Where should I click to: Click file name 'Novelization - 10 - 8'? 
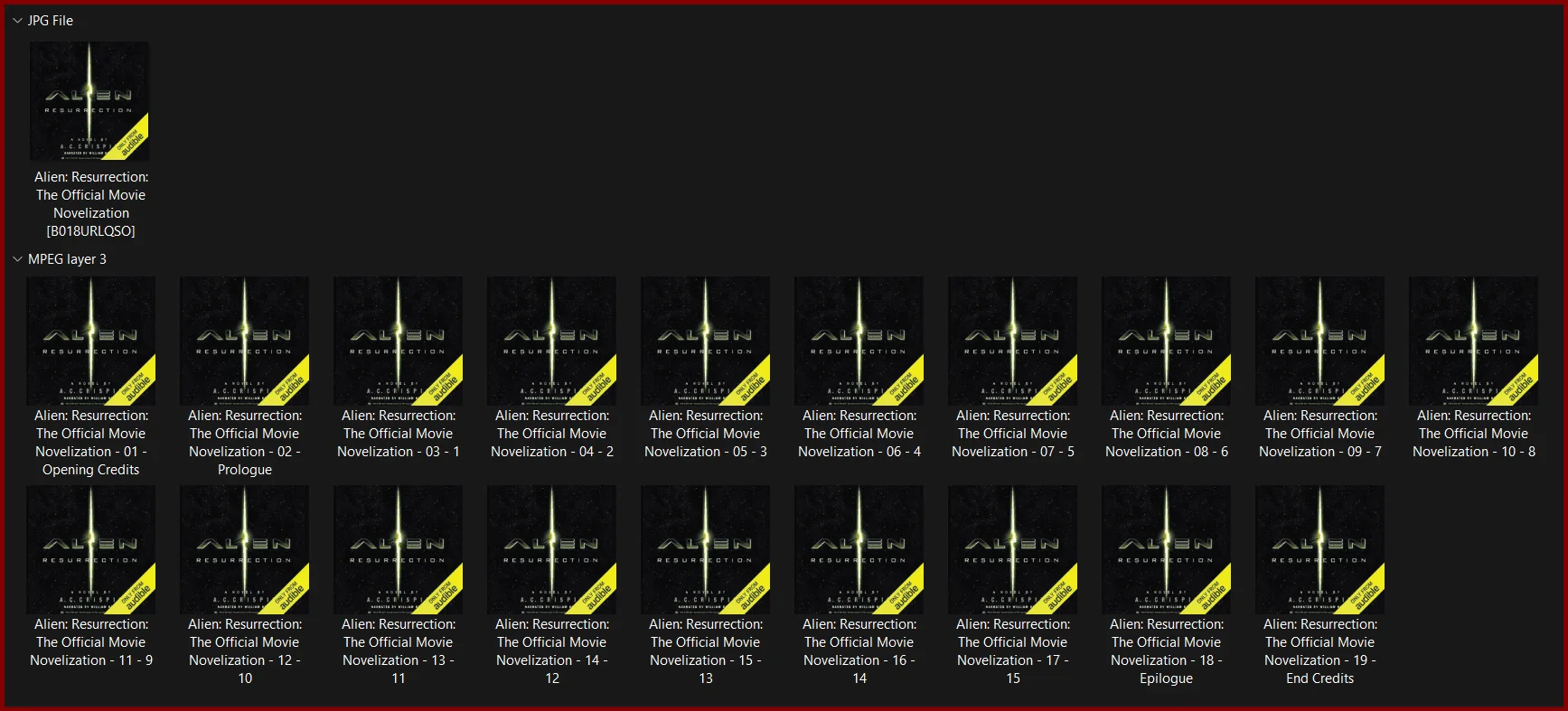1474,434
